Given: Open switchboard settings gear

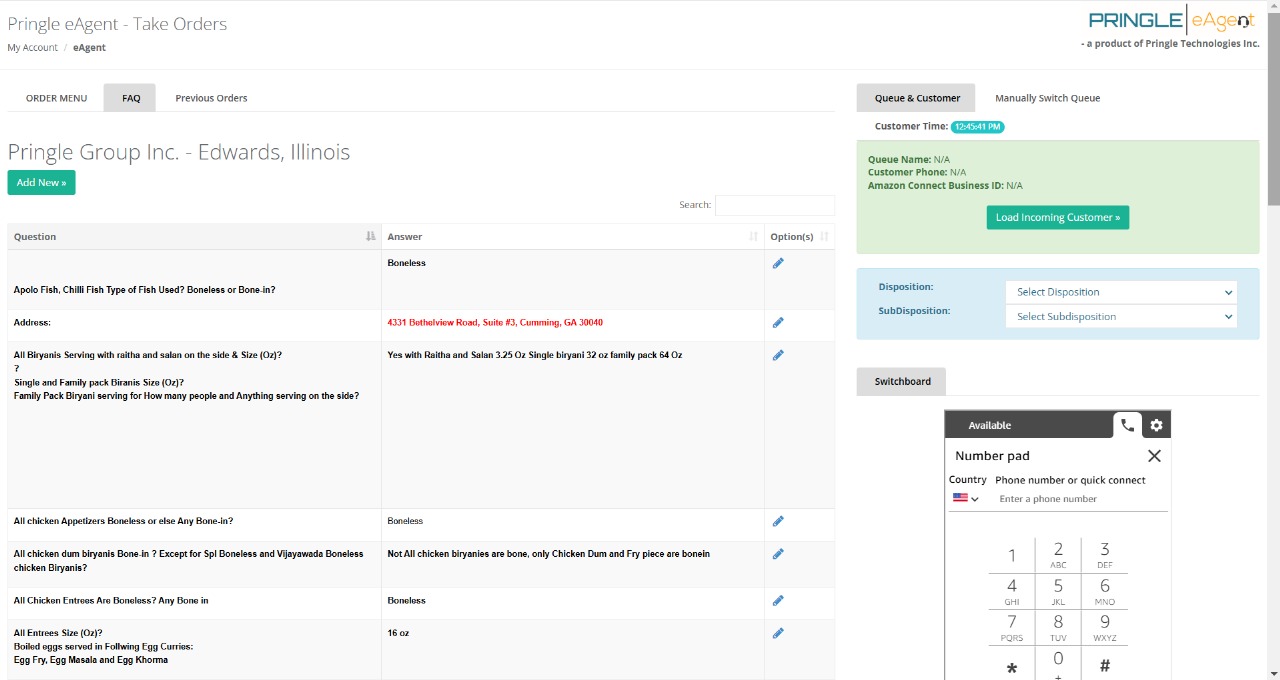Looking at the screenshot, I should (x=1157, y=425).
